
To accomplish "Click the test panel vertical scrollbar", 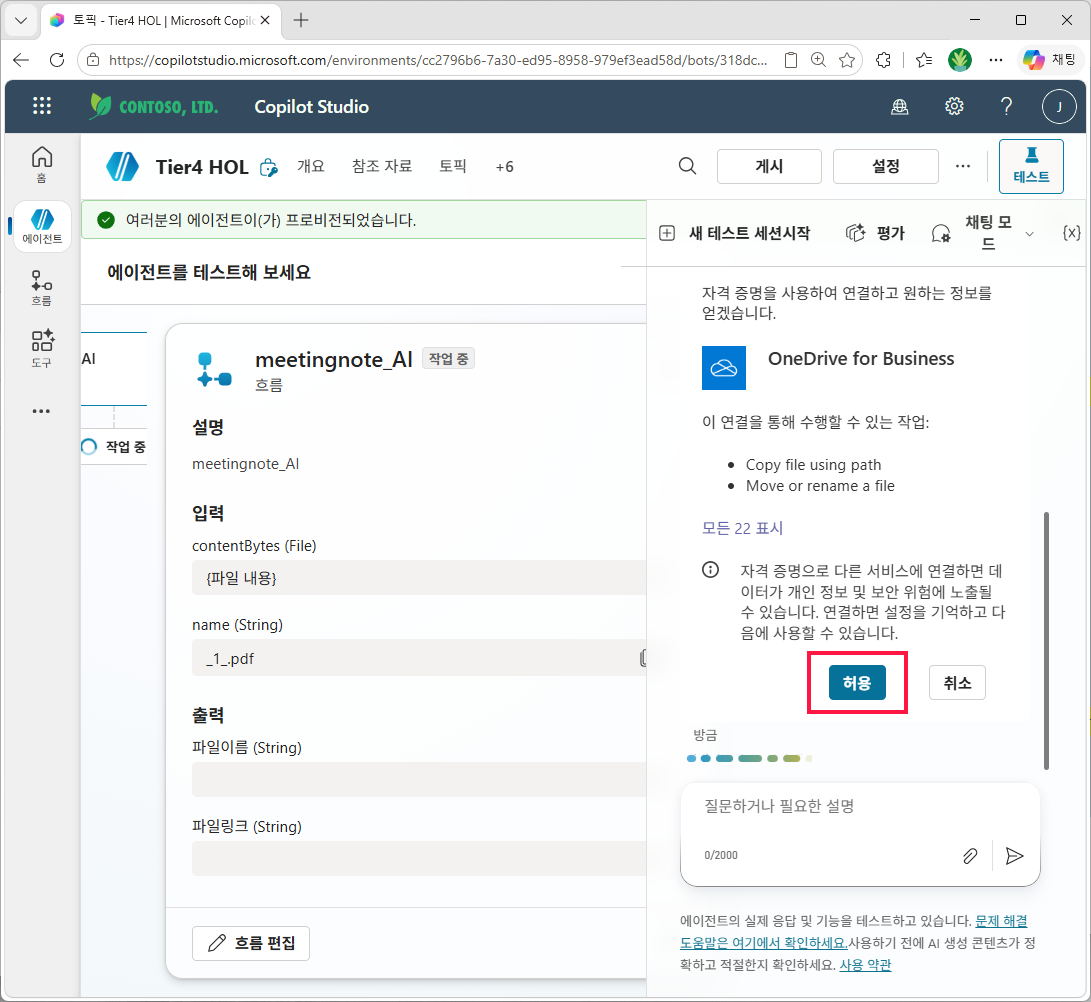I will (x=1046, y=640).
